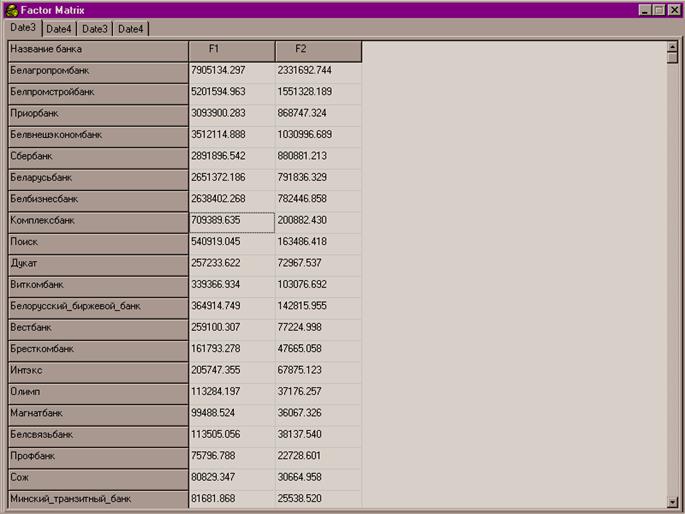The height and width of the screenshot is (514, 685).
Task: Select the F1 cell with value 709389.635
Action: pos(231,220)
